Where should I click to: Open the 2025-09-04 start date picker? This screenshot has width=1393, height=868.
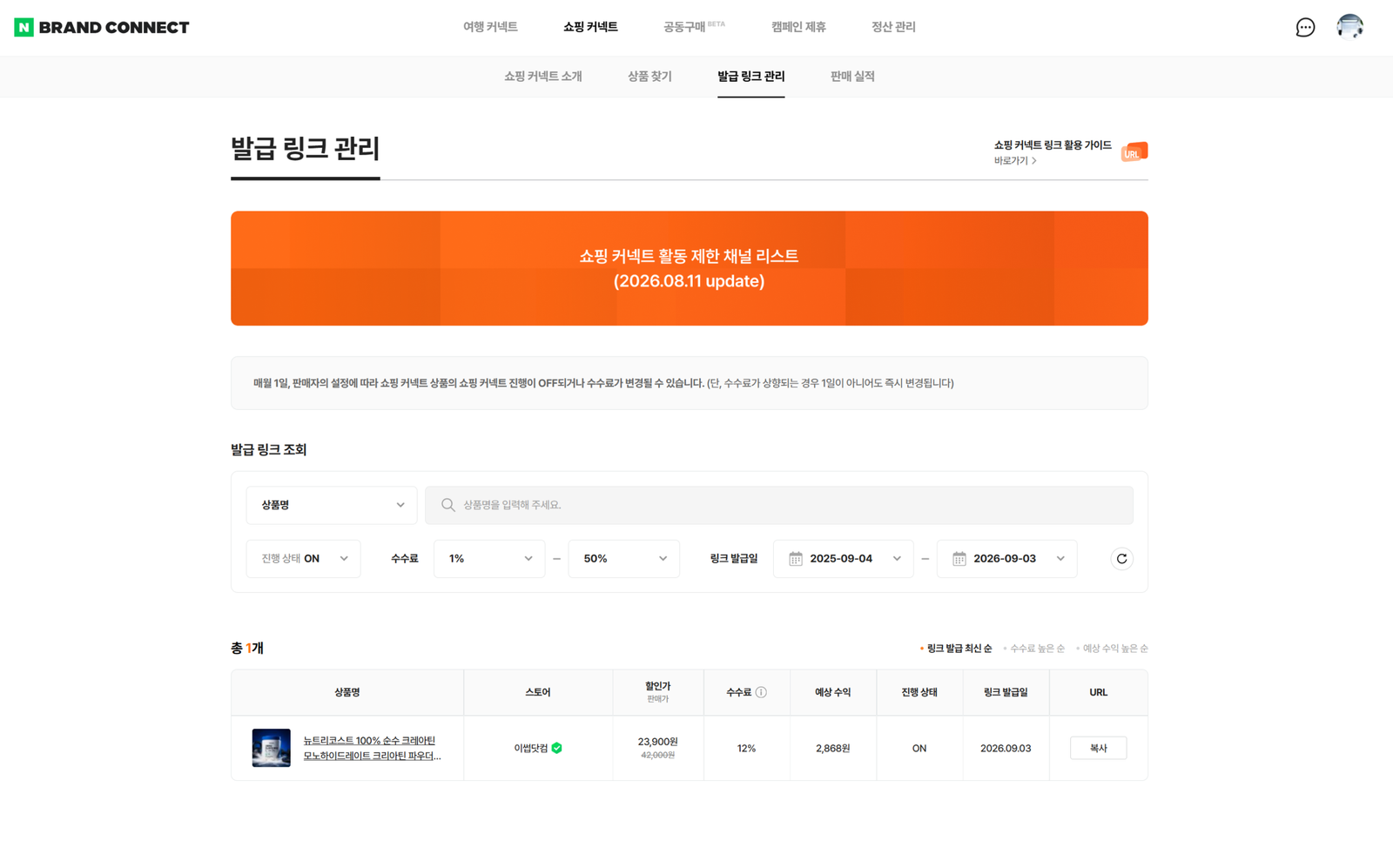[844, 559]
